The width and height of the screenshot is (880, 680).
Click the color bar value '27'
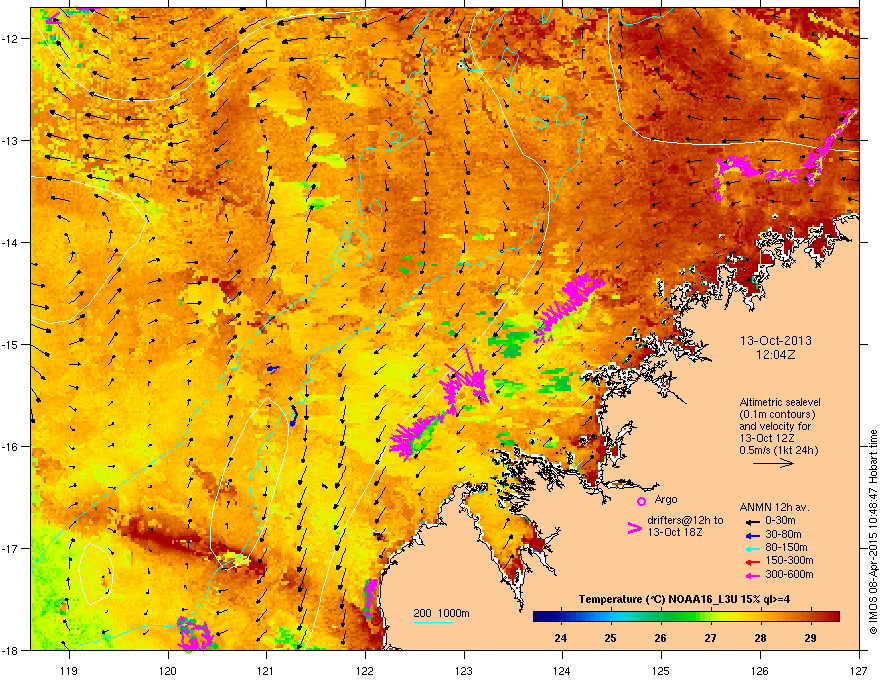[711, 638]
